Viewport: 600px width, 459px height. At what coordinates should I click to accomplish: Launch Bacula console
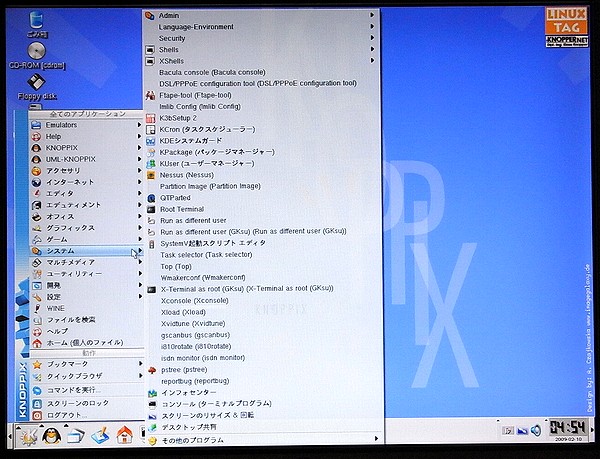[x=212, y=72]
